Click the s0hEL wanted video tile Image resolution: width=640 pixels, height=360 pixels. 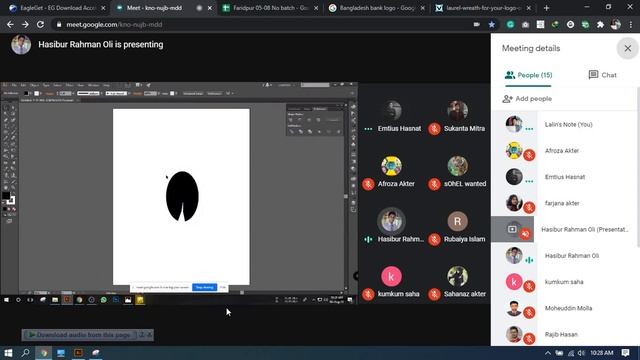(x=458, y=172)
